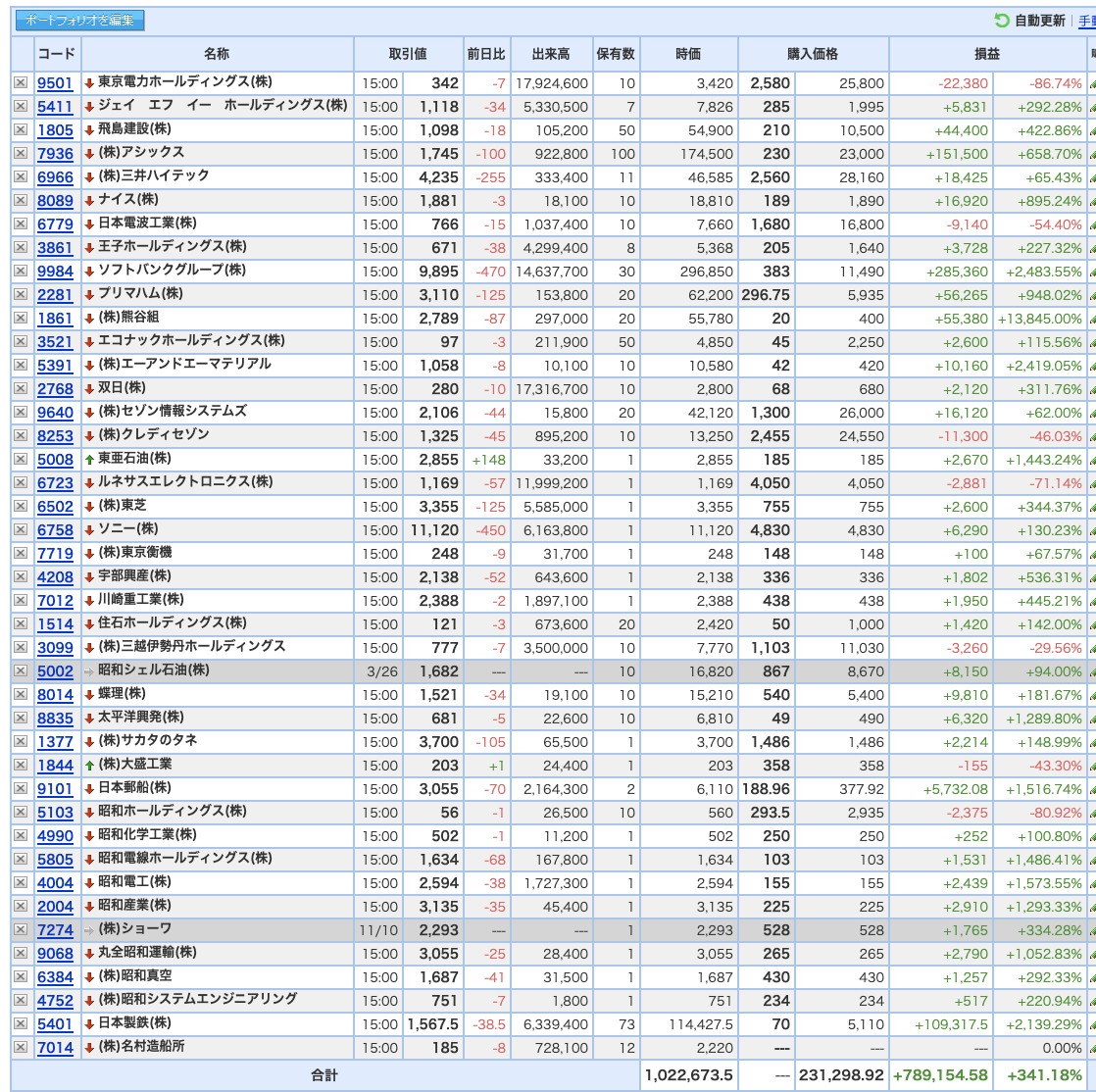Click the X icon beside 6779 日本電波工業
1096x1092 pixels.
click(21, 223)
